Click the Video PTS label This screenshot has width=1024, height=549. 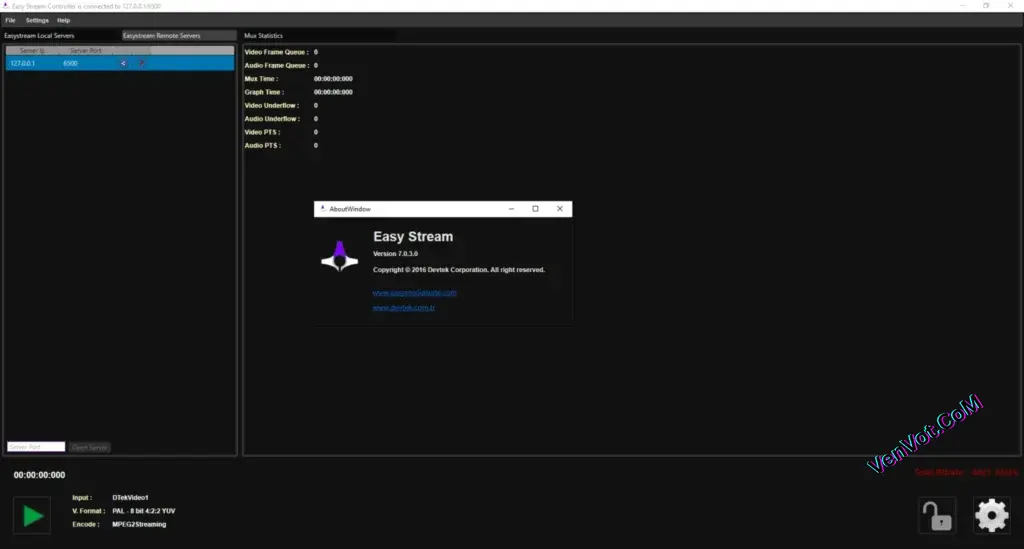coord(263,132)
